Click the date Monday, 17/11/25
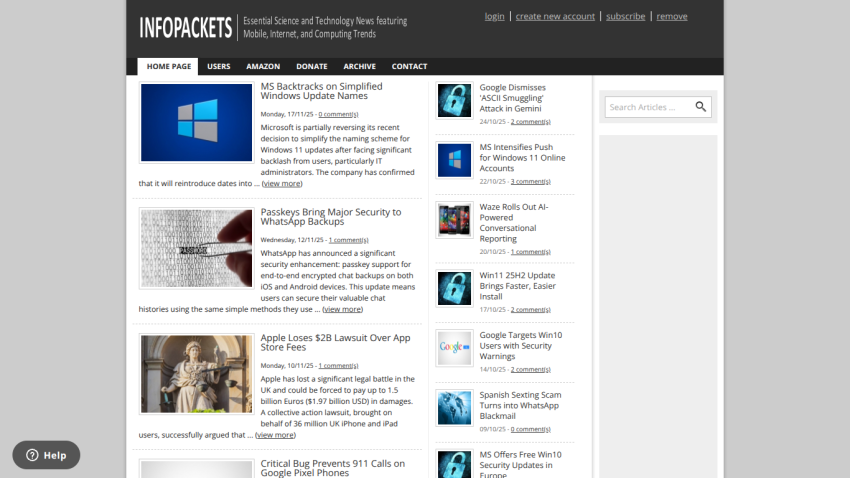This screenshot has height=478, width=850. coord(287,114)
